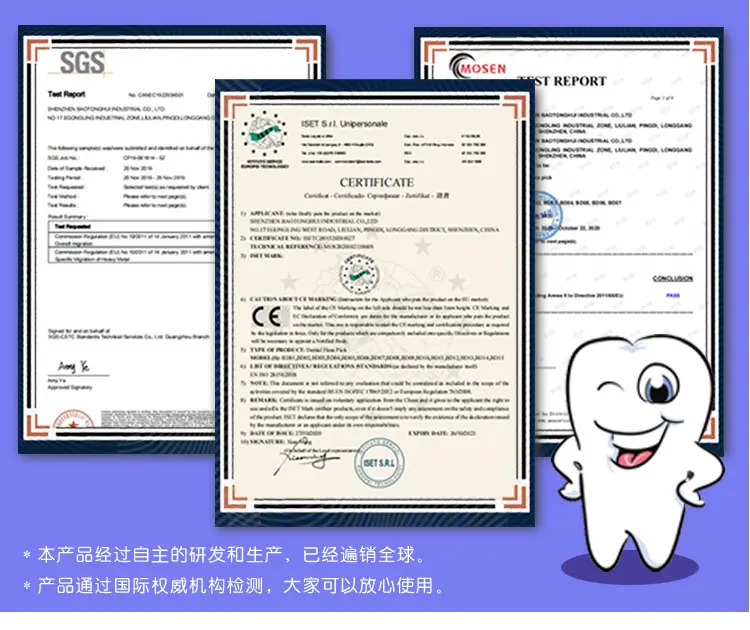Click the 'CONCLUSION' label on MOSEN report
Viewport: 750px width, 630px height.
coord(673,278)
